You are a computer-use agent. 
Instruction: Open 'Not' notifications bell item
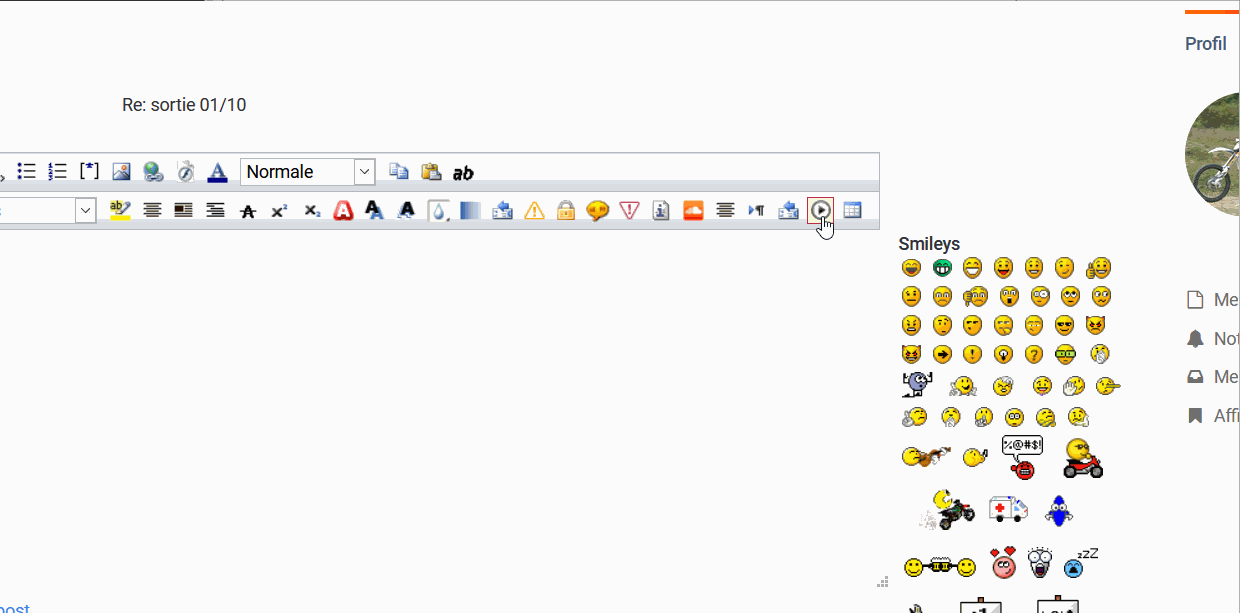pos(1213,339)
